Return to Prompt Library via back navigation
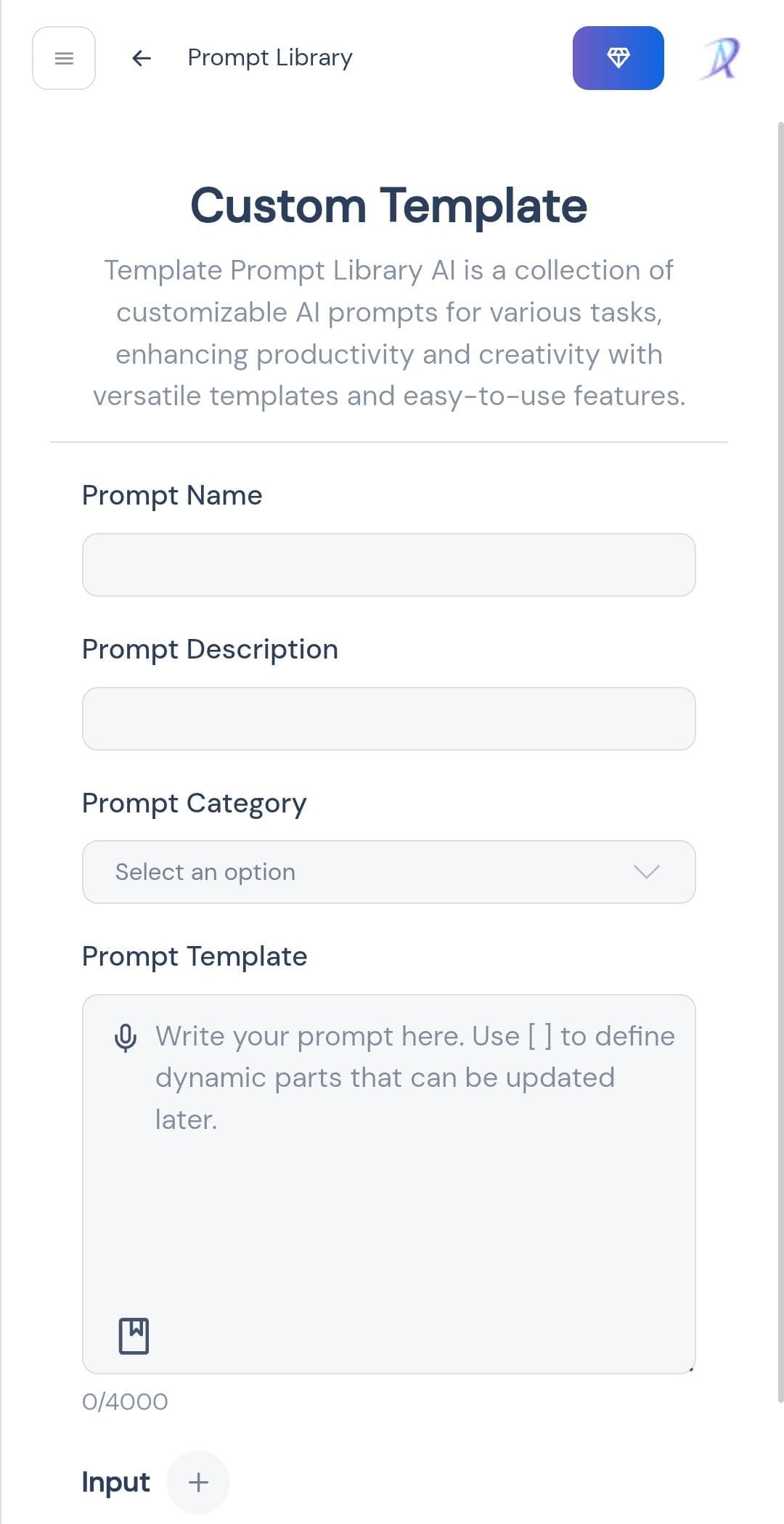Viewport: 784px width, 1524px height. [140, 58]
